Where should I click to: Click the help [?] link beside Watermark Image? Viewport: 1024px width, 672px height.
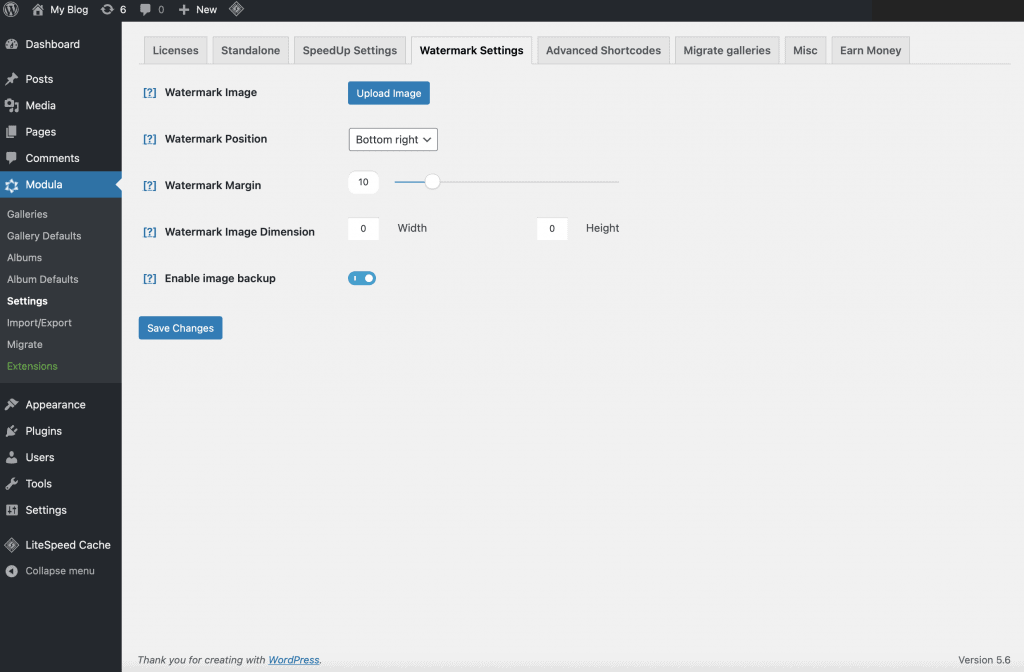(x=150, y=93)
